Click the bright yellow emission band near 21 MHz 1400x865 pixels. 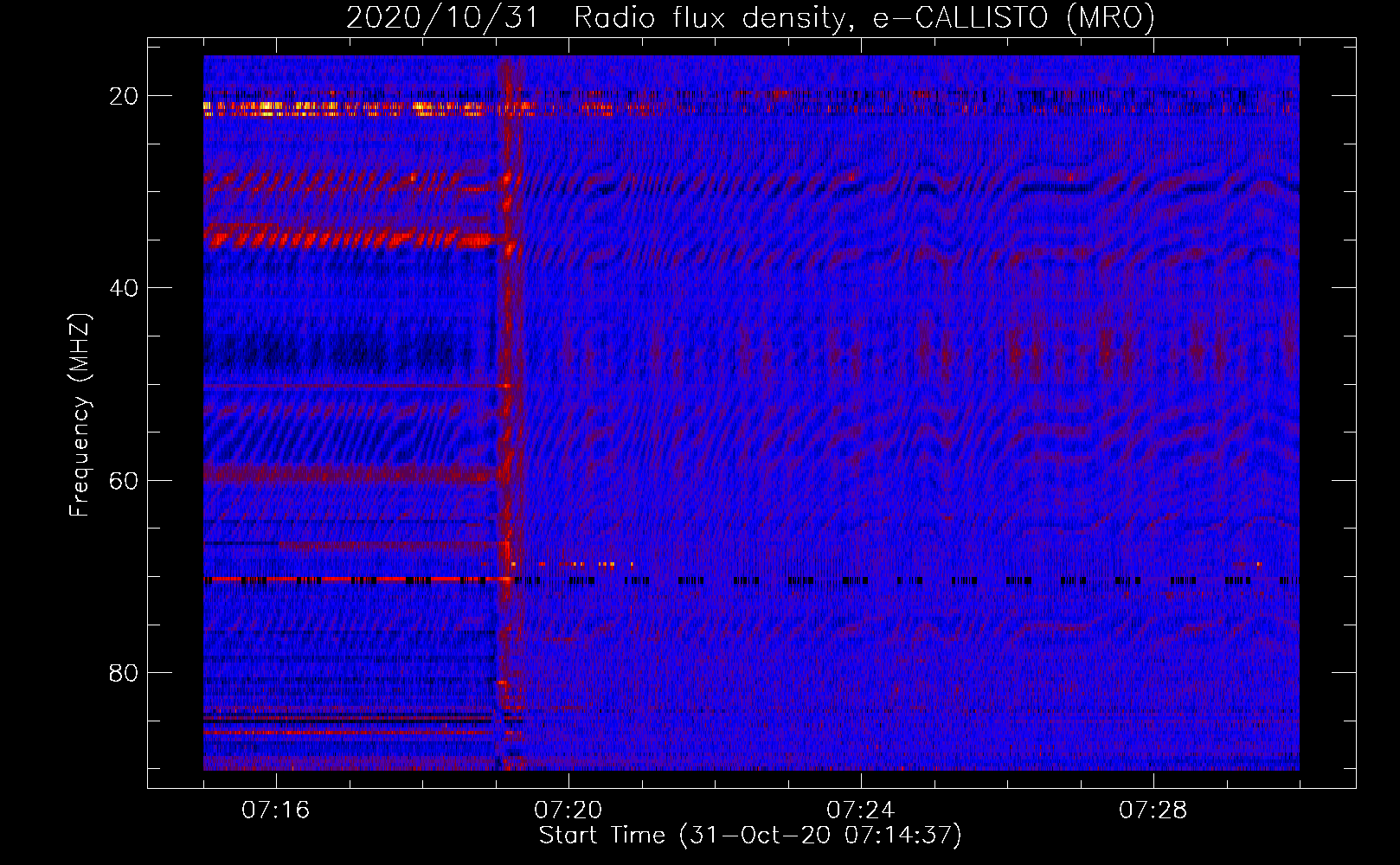tap(346, 108)
